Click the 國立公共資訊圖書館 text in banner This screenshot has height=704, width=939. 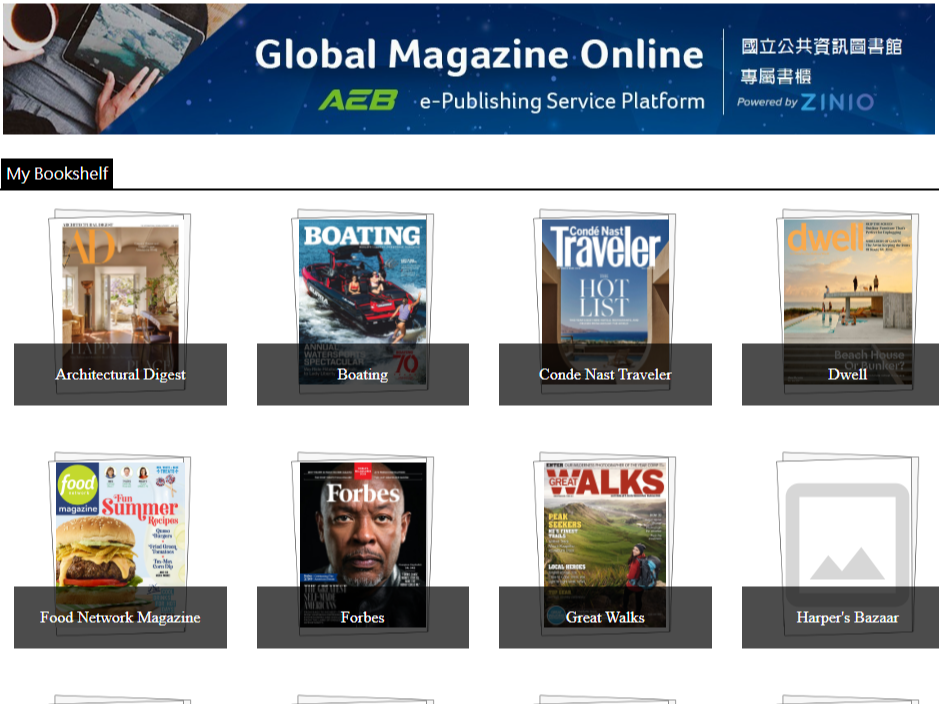822,46
